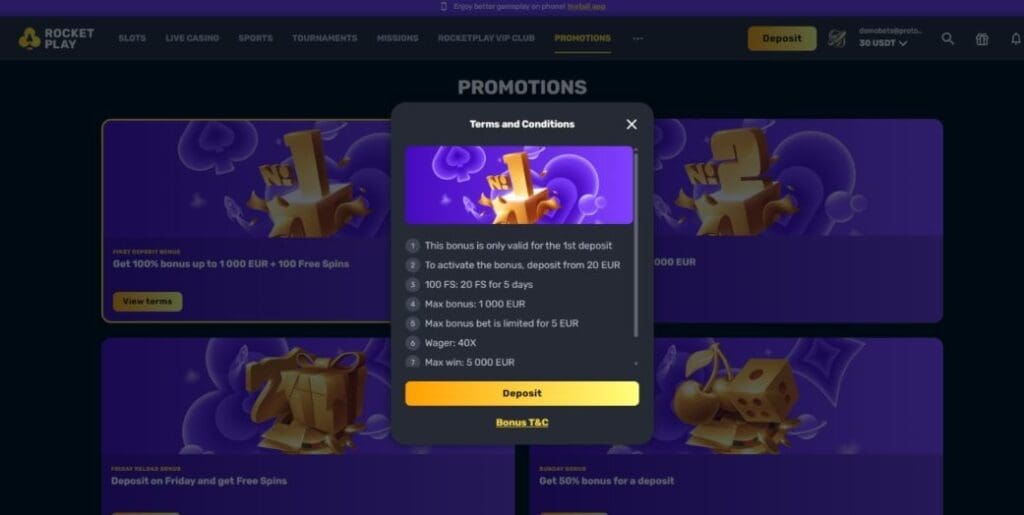Open the Live Casino section
1024x515 pixels.
pyautogui.click(x=192, y=39)
